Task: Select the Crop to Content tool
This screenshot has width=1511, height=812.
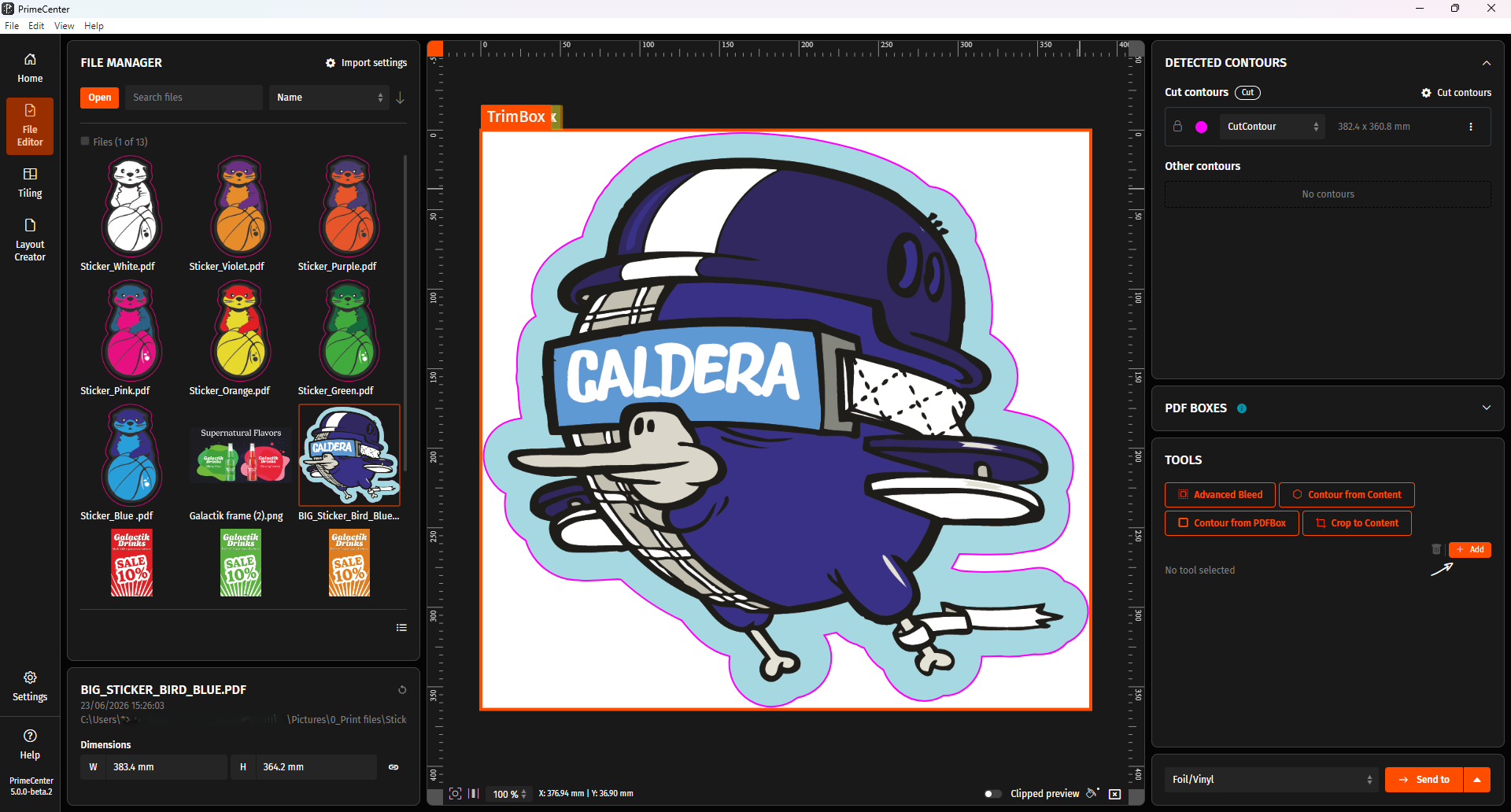Action: coord(1357,523)
